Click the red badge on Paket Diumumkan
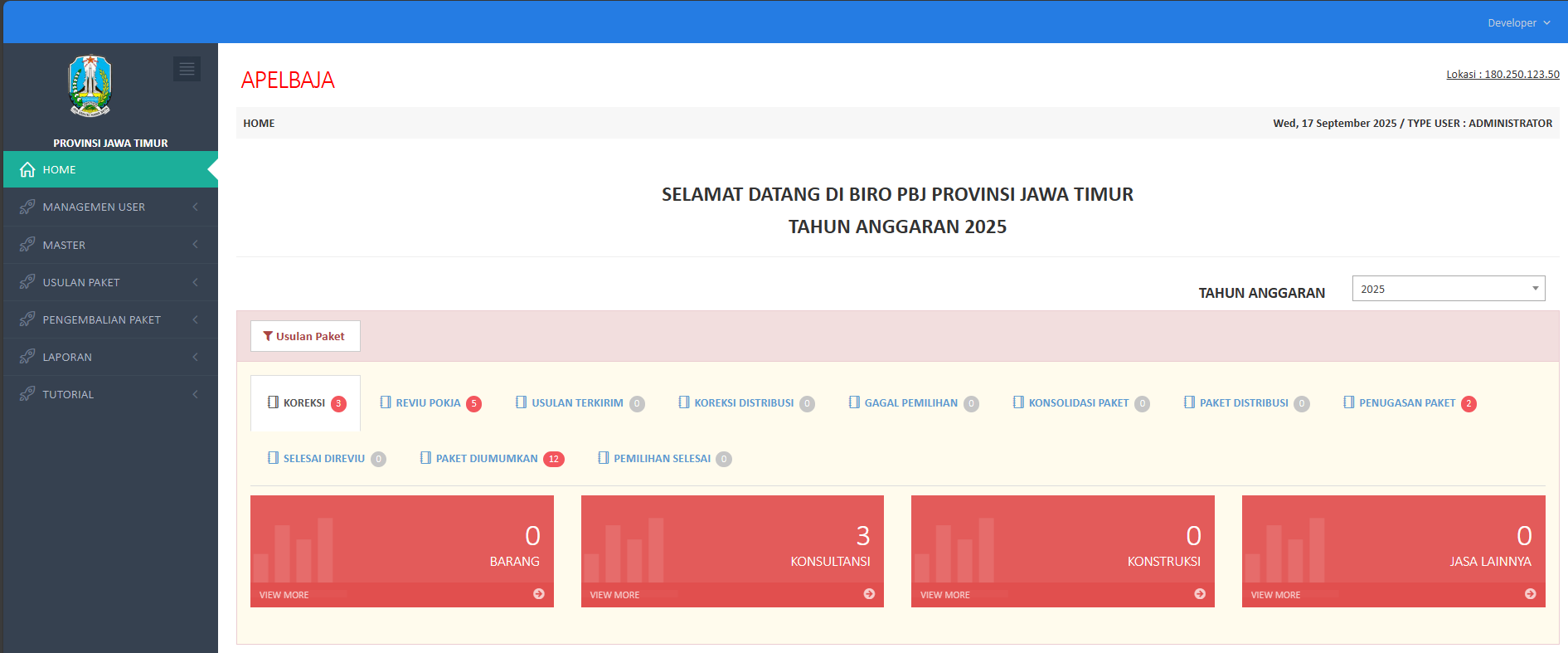This screenshot has height=653, width=1568. 553,459
